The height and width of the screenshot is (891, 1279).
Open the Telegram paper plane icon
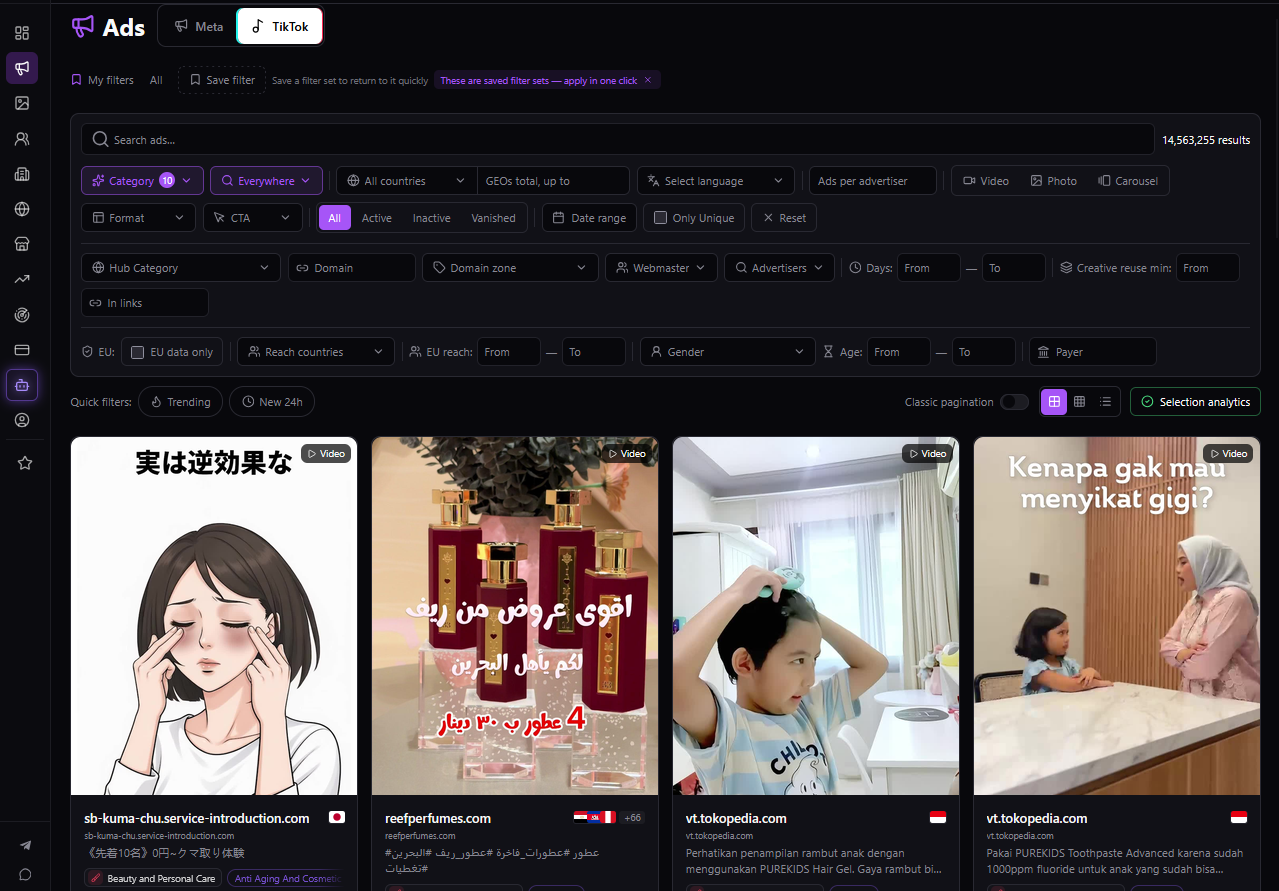pos(25,845)
